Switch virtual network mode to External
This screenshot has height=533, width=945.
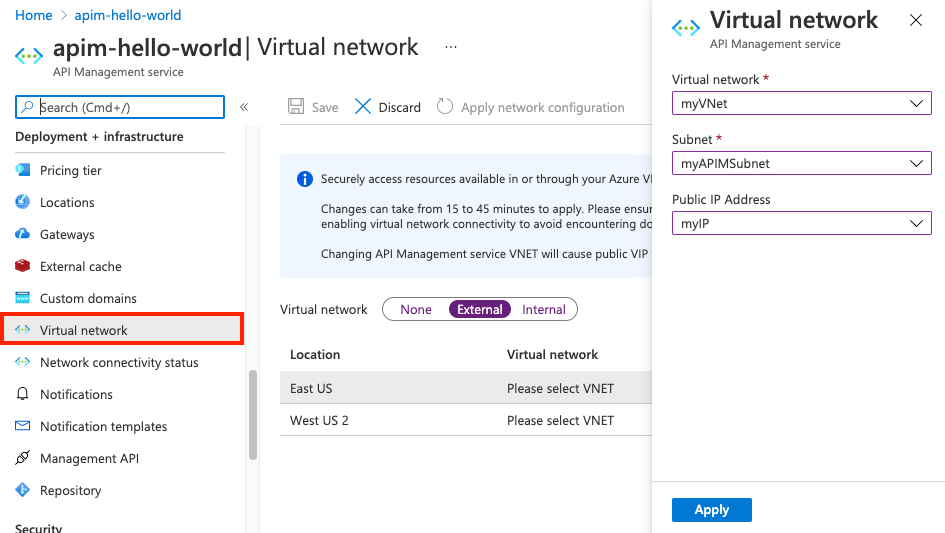tap(480, 310)
